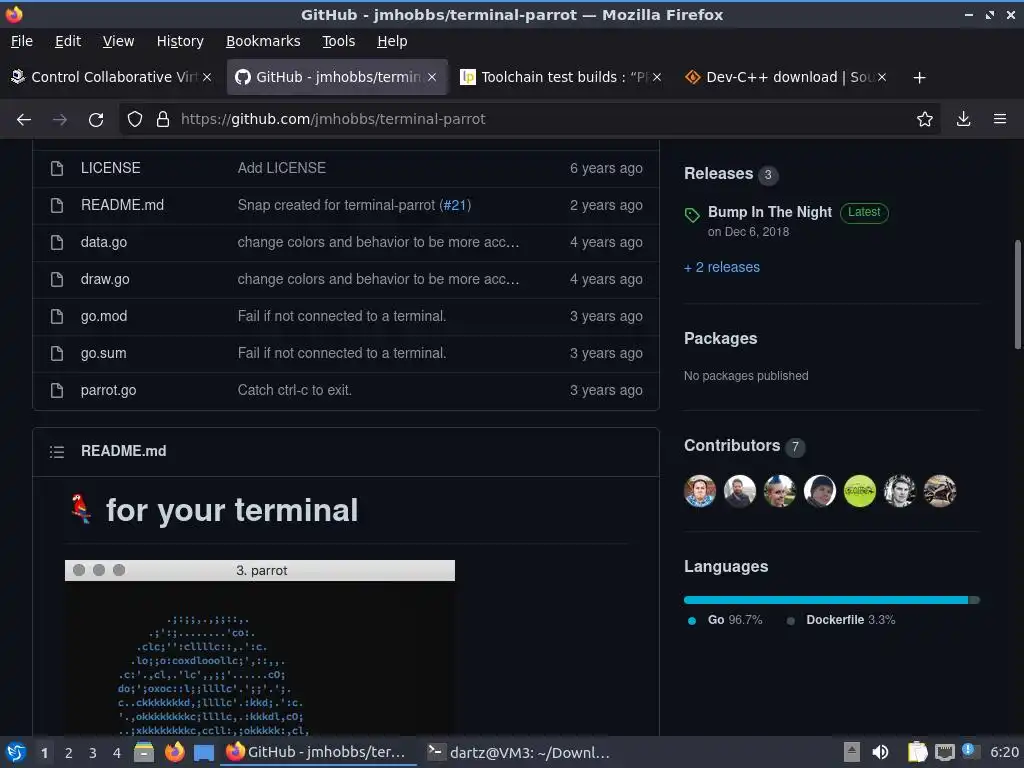Open the go.sum file
This screenshot has width=1024, height=768.
tap(103, 353)
